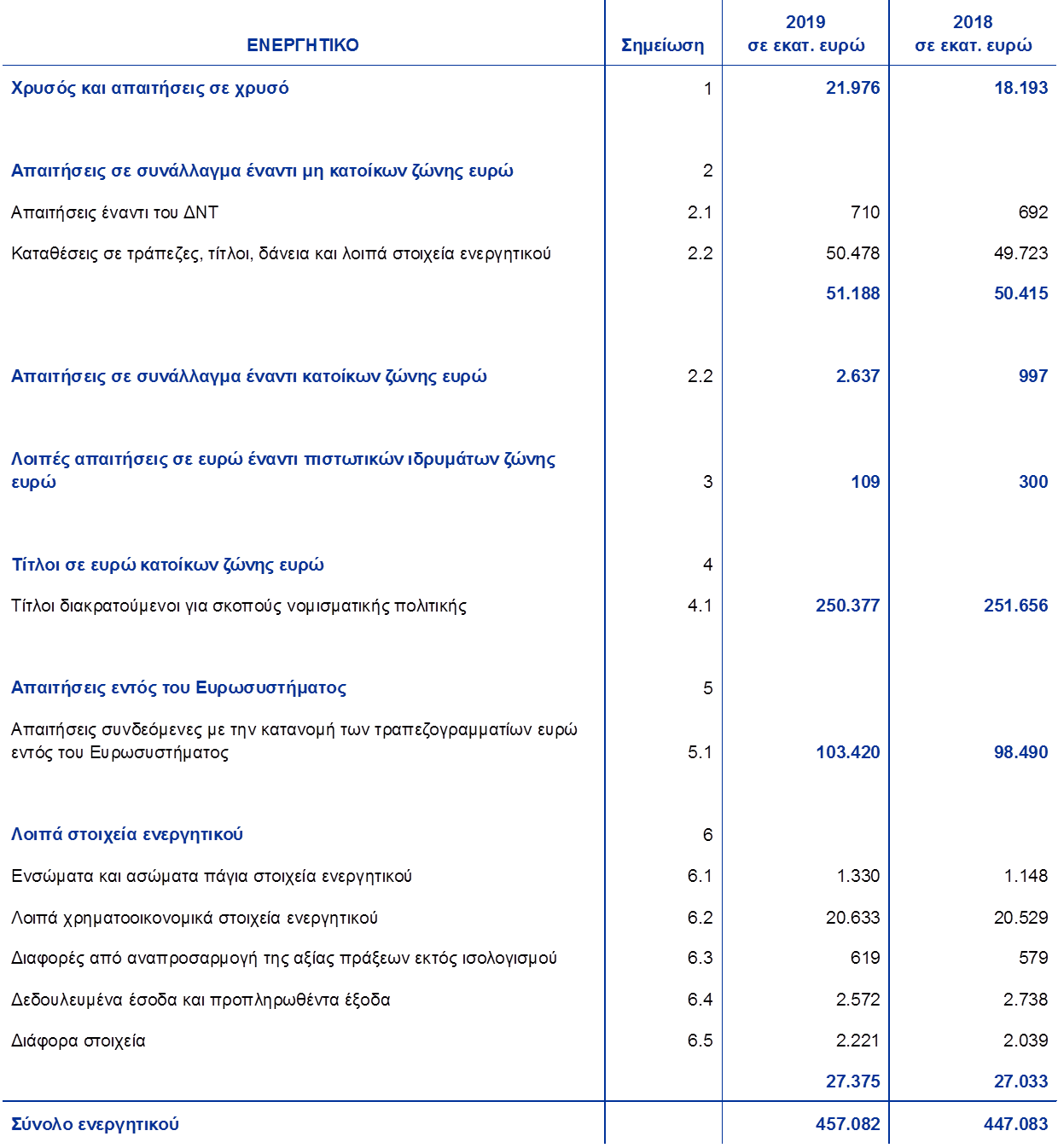Viewport: 1058px width, 1148px height.
Task: Click the Διάφορα στοιχεία row label
Action: pos(78,1041)
